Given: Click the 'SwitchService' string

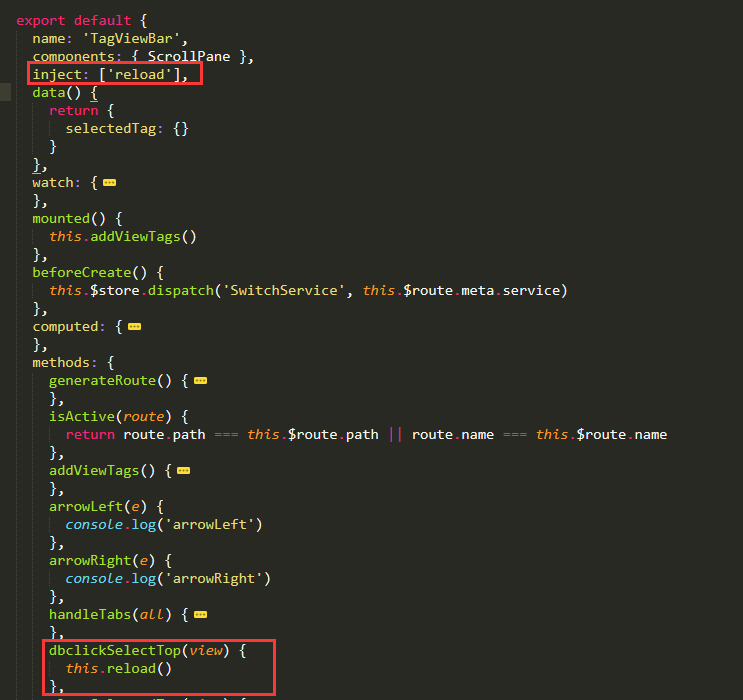Looking at the screenshot, I should pyautogui.click(x=284, y=291).
